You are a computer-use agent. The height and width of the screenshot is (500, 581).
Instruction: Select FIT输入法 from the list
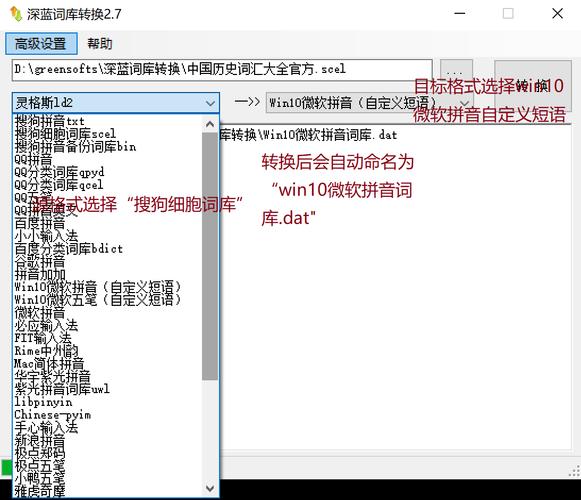pyautogui.click(x=107, y=338)
